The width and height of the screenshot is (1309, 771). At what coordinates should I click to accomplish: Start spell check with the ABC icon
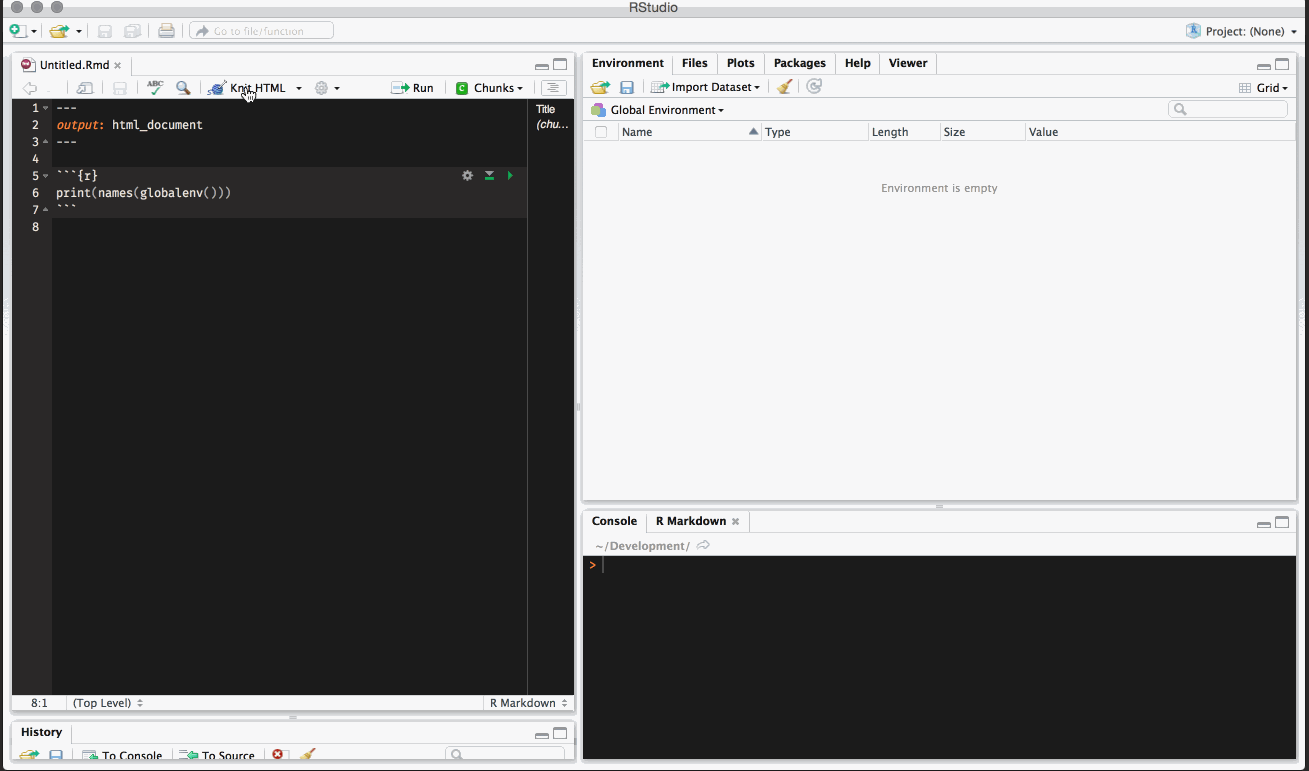point(154,88)
